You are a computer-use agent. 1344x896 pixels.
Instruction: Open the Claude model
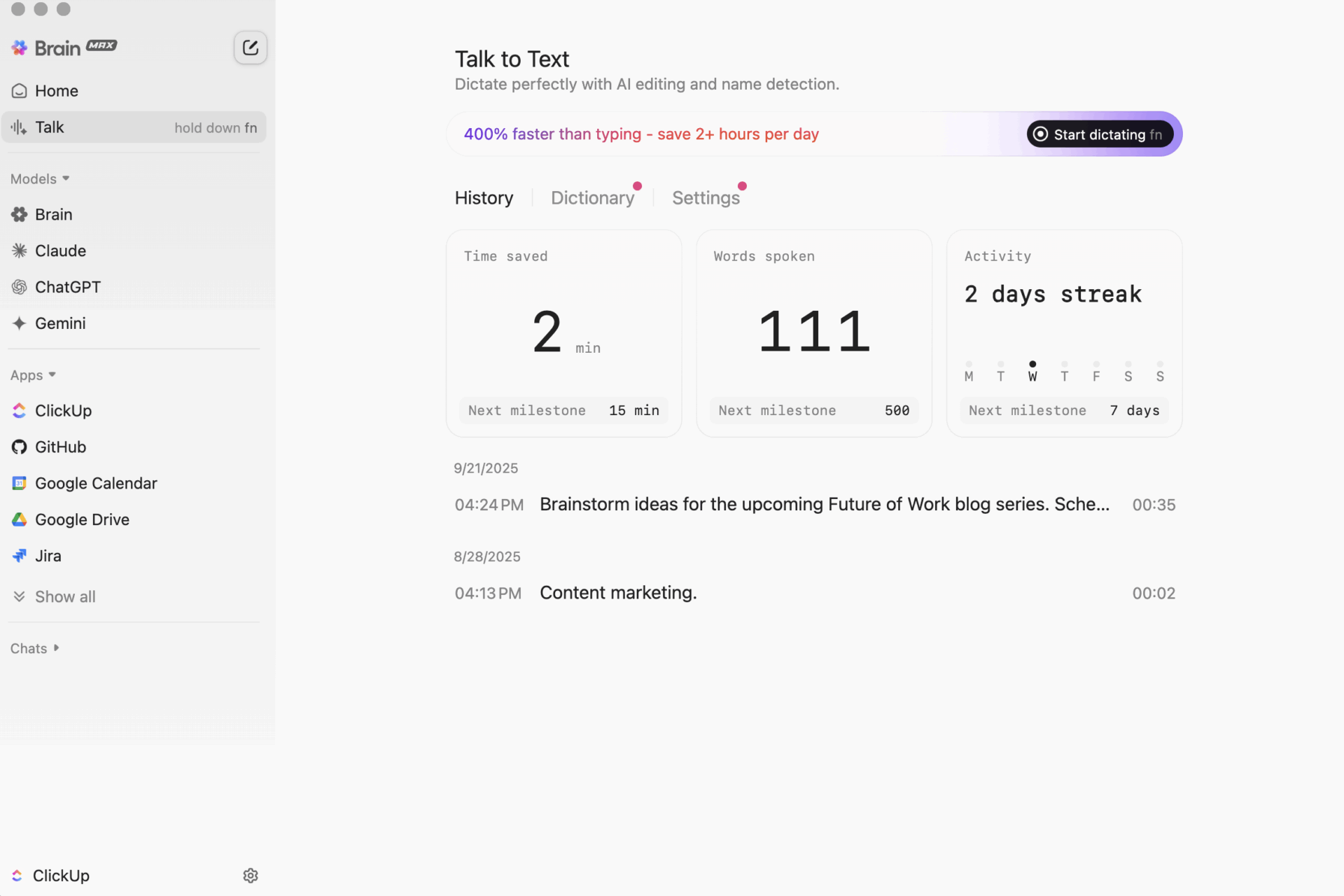point(60,251)
